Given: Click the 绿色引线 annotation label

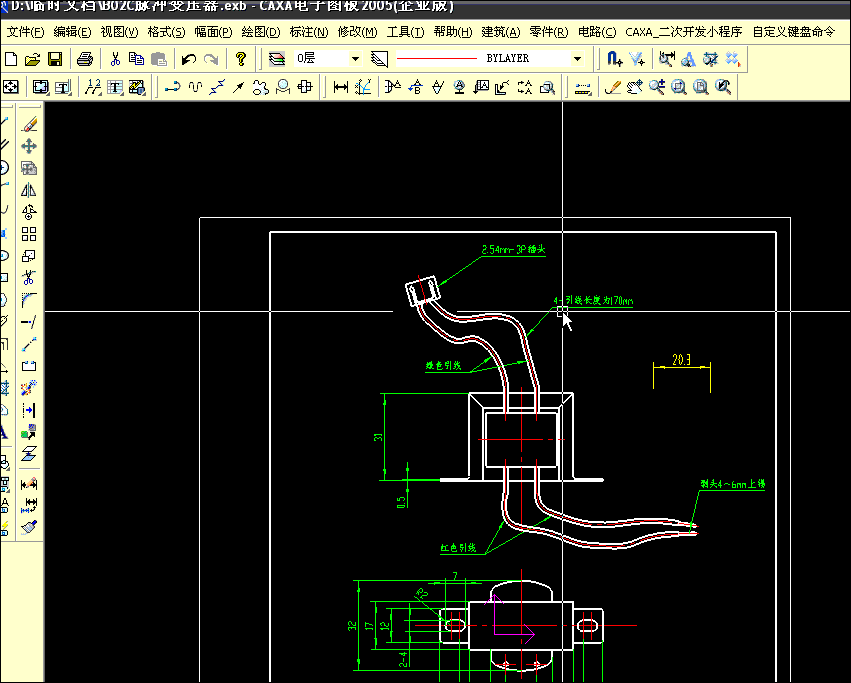Looking at the screenshot, I should (443, 365).
